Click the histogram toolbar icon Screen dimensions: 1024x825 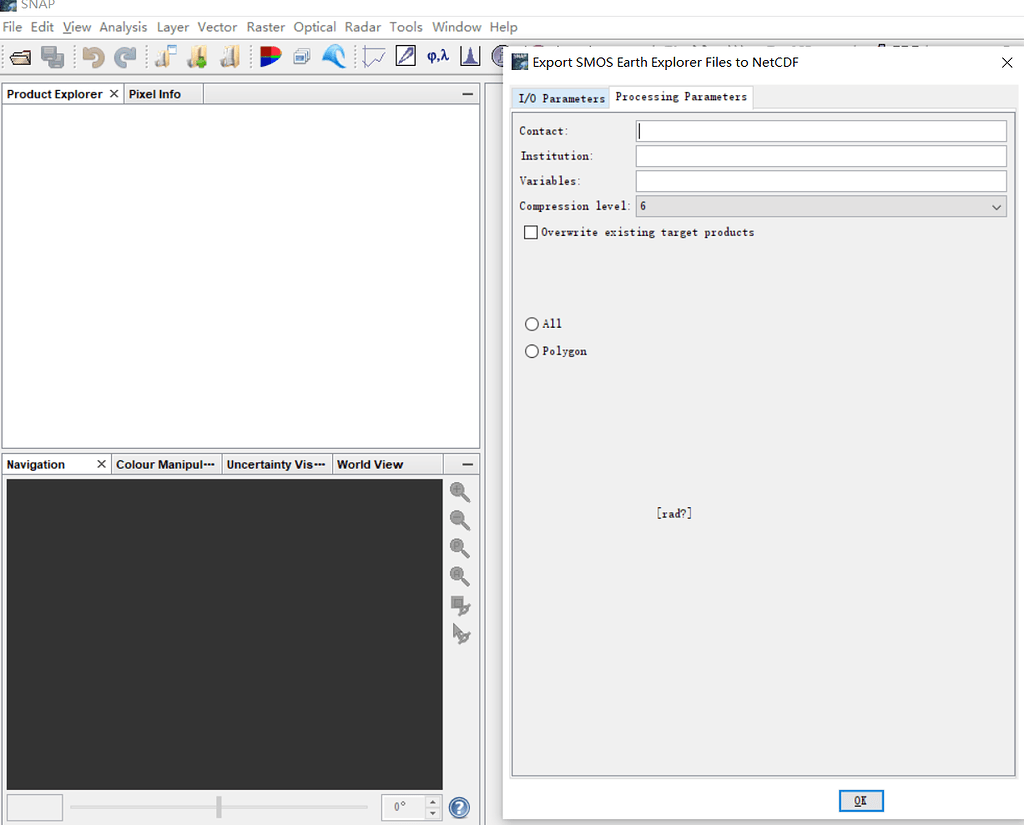click(469, 56)
